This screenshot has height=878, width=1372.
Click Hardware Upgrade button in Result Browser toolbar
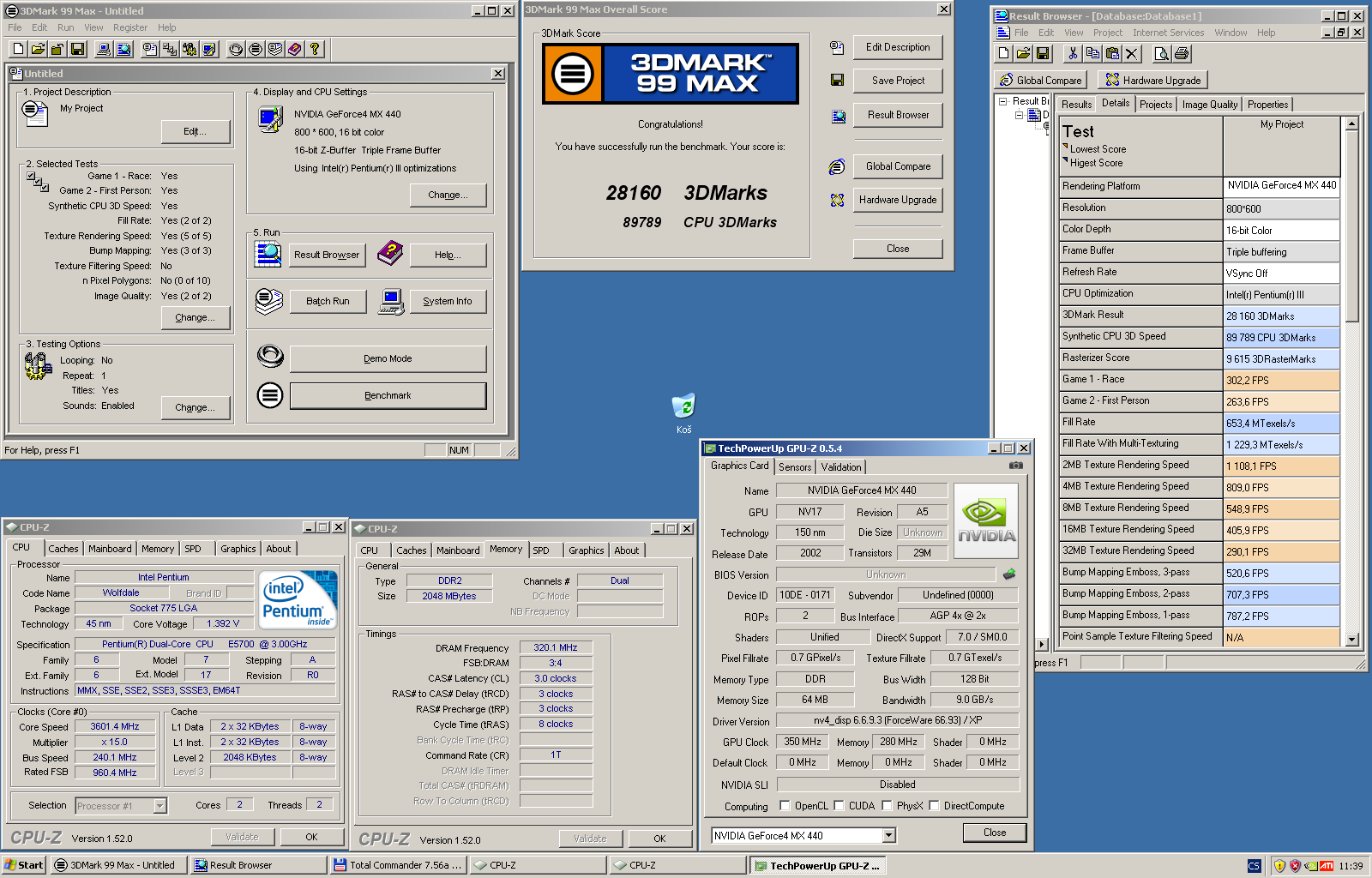point(1152,80)
